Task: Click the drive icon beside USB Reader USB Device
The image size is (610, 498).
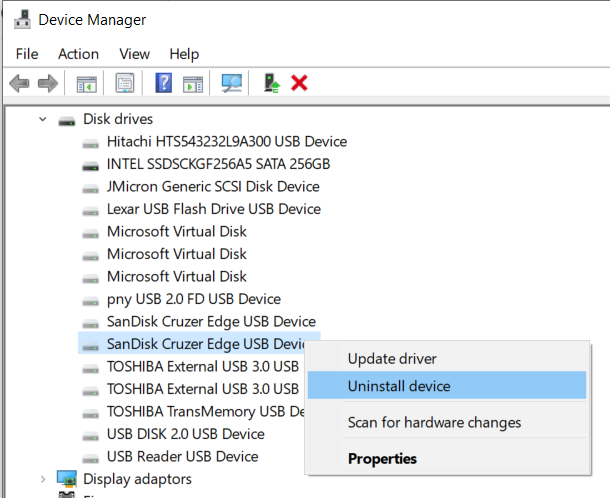Action: (91, 458)
